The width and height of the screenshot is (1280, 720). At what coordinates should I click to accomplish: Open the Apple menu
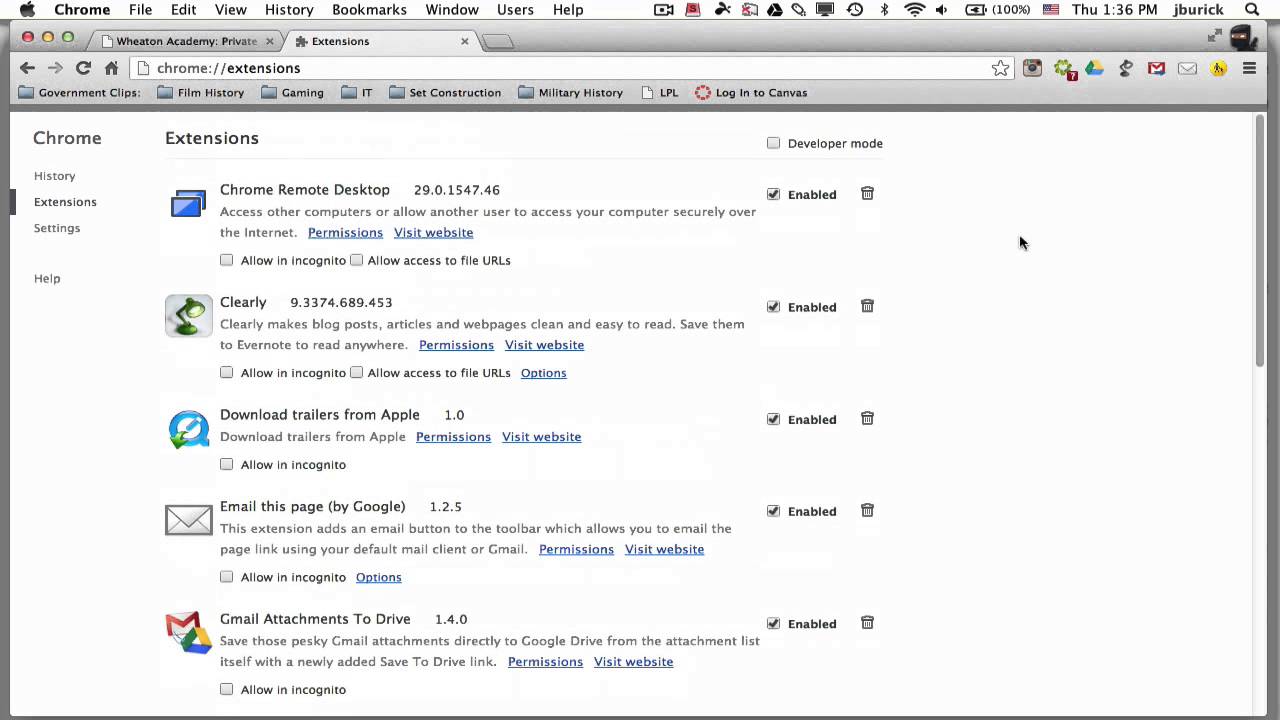(27, 10)
